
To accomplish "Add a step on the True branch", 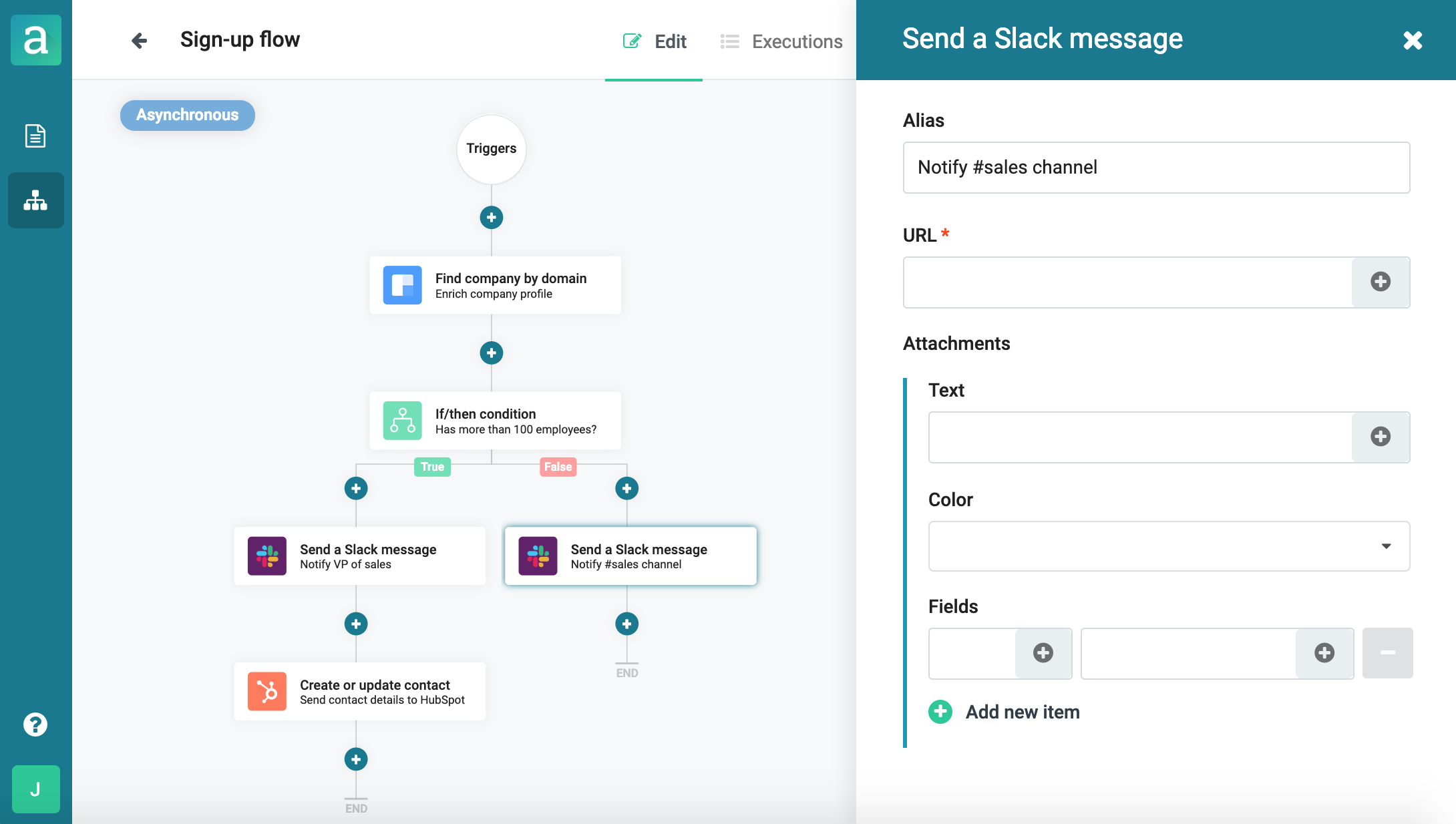I will click(x=356, y=488).
